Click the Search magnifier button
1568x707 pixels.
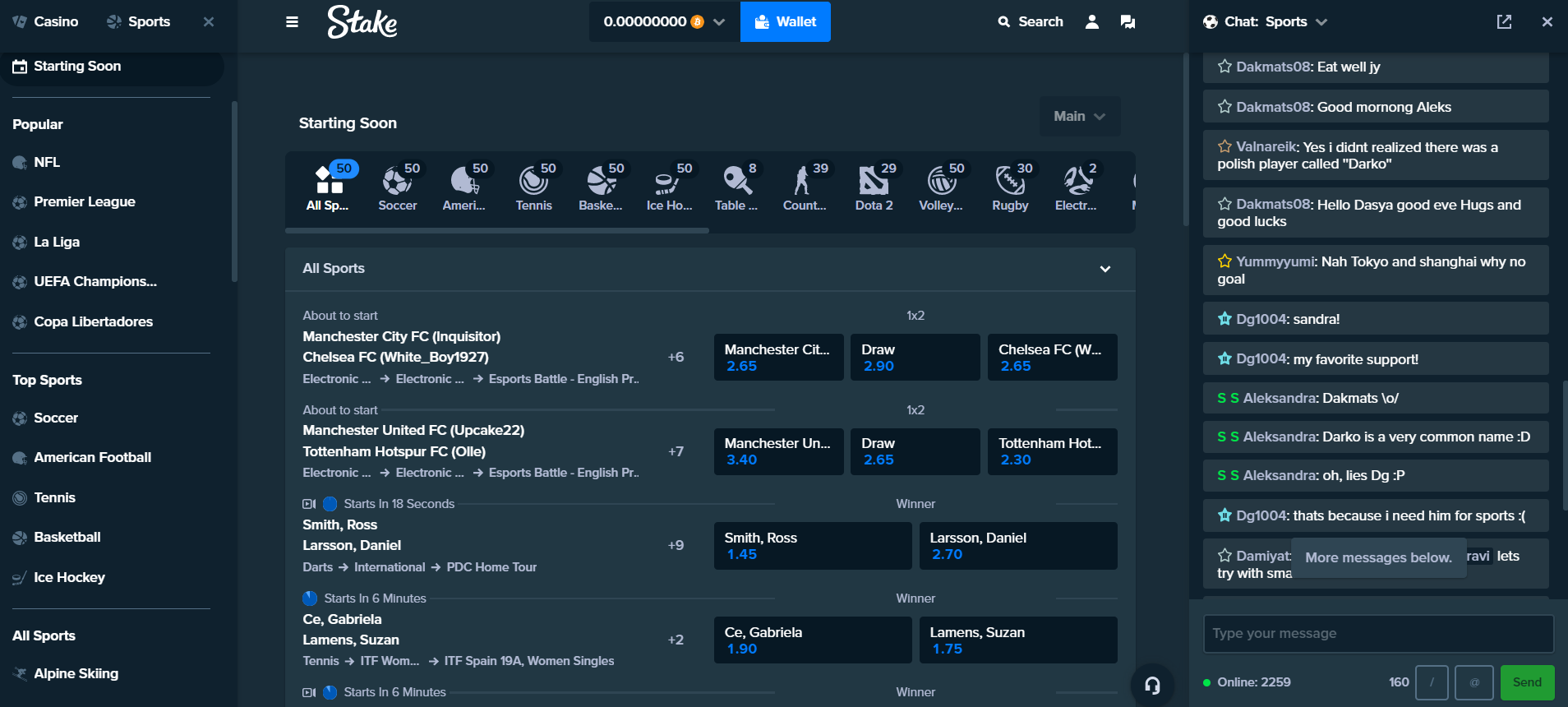[1031, 22]
